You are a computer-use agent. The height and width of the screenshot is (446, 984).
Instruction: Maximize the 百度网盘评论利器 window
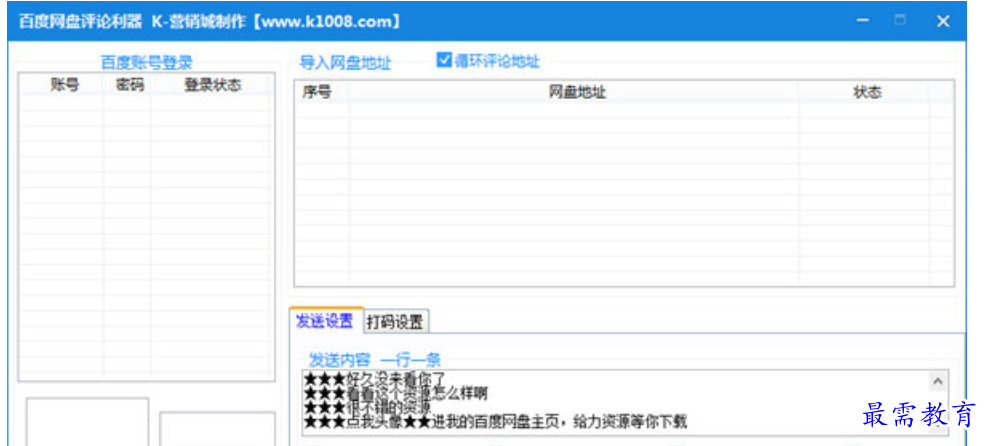point(900,21)
